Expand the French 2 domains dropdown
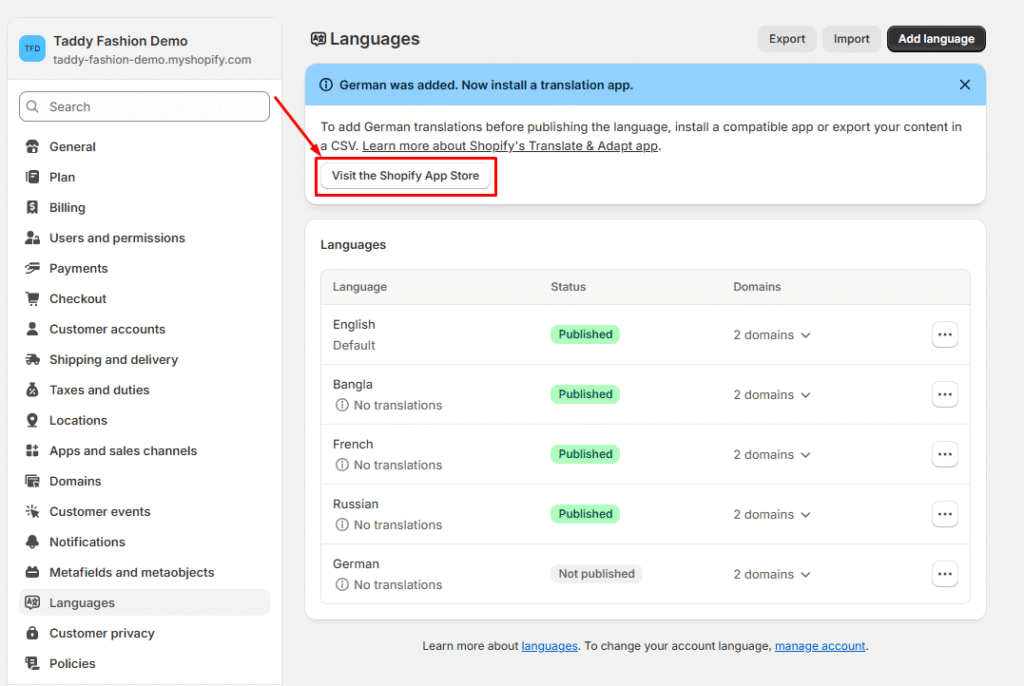This screenshot has height=686, width=1024. tap(772, 455)
